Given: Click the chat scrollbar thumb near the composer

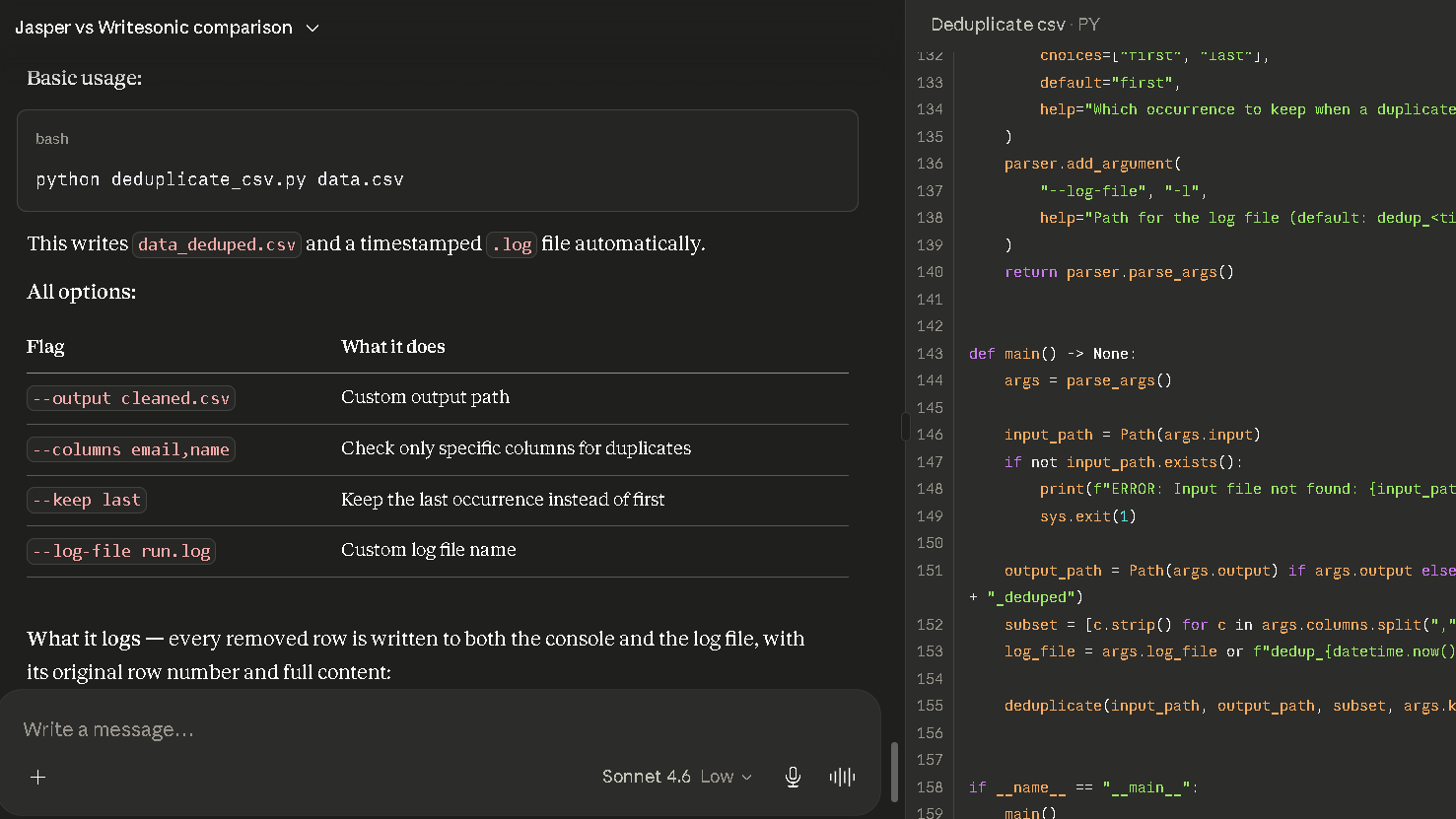Looking at the screenshot, I should [x=894, y=772].
